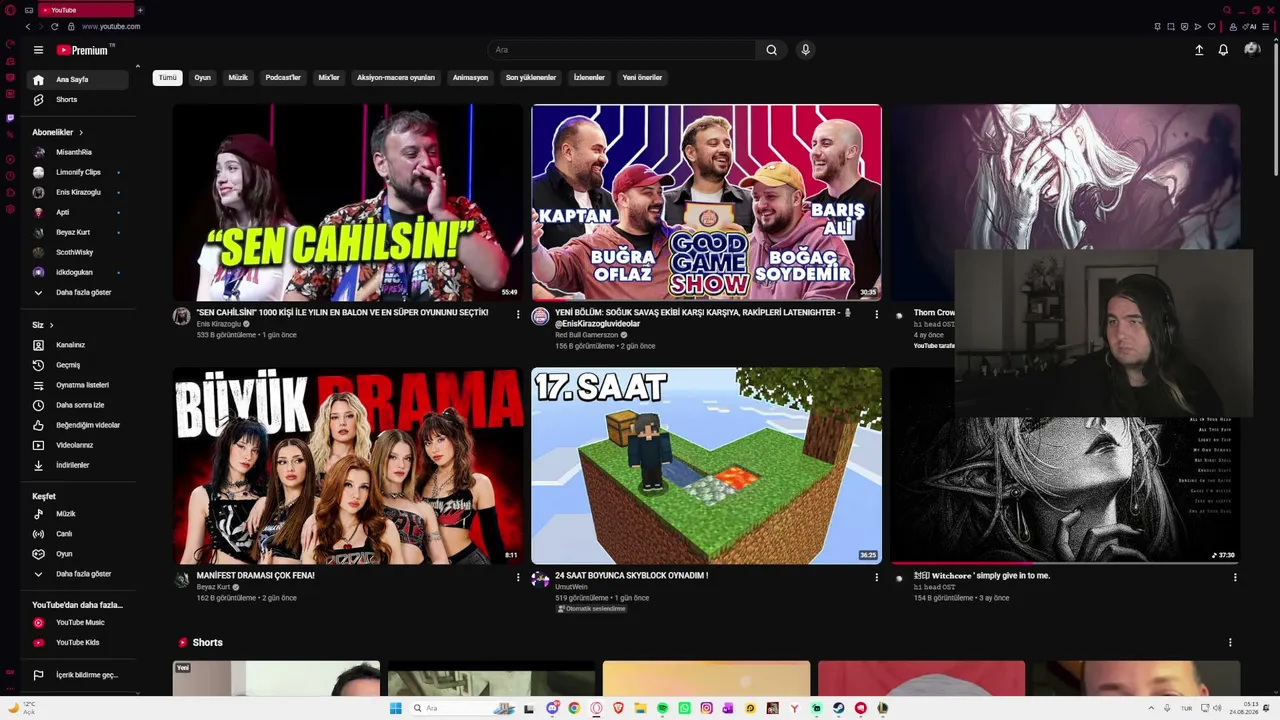
Task: Open the Opera AI assistant icon
Action: click(x=1250, y=27)
